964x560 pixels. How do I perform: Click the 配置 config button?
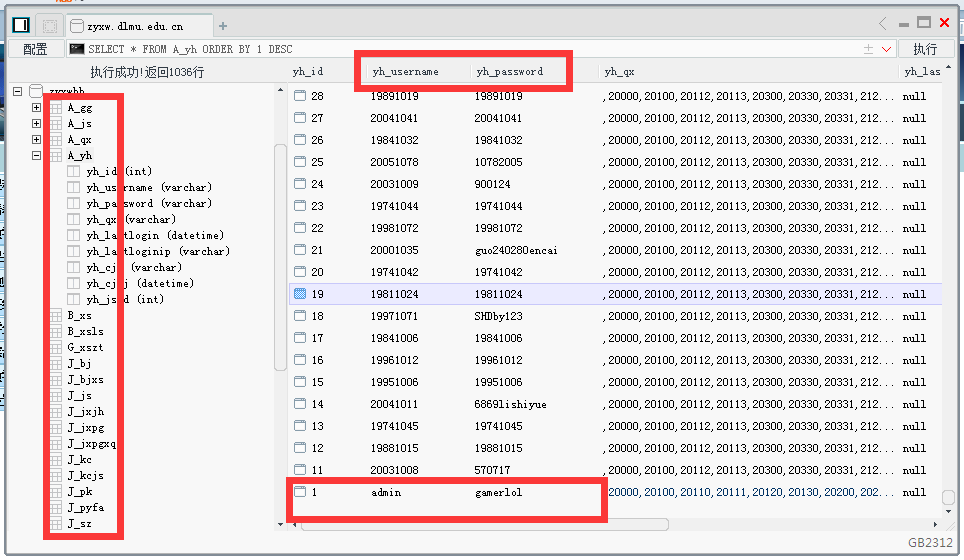35,49
